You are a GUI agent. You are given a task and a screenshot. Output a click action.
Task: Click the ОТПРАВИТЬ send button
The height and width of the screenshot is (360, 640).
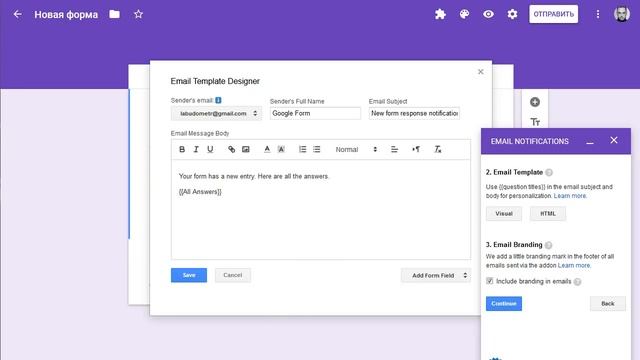click(x=553, y=14)
